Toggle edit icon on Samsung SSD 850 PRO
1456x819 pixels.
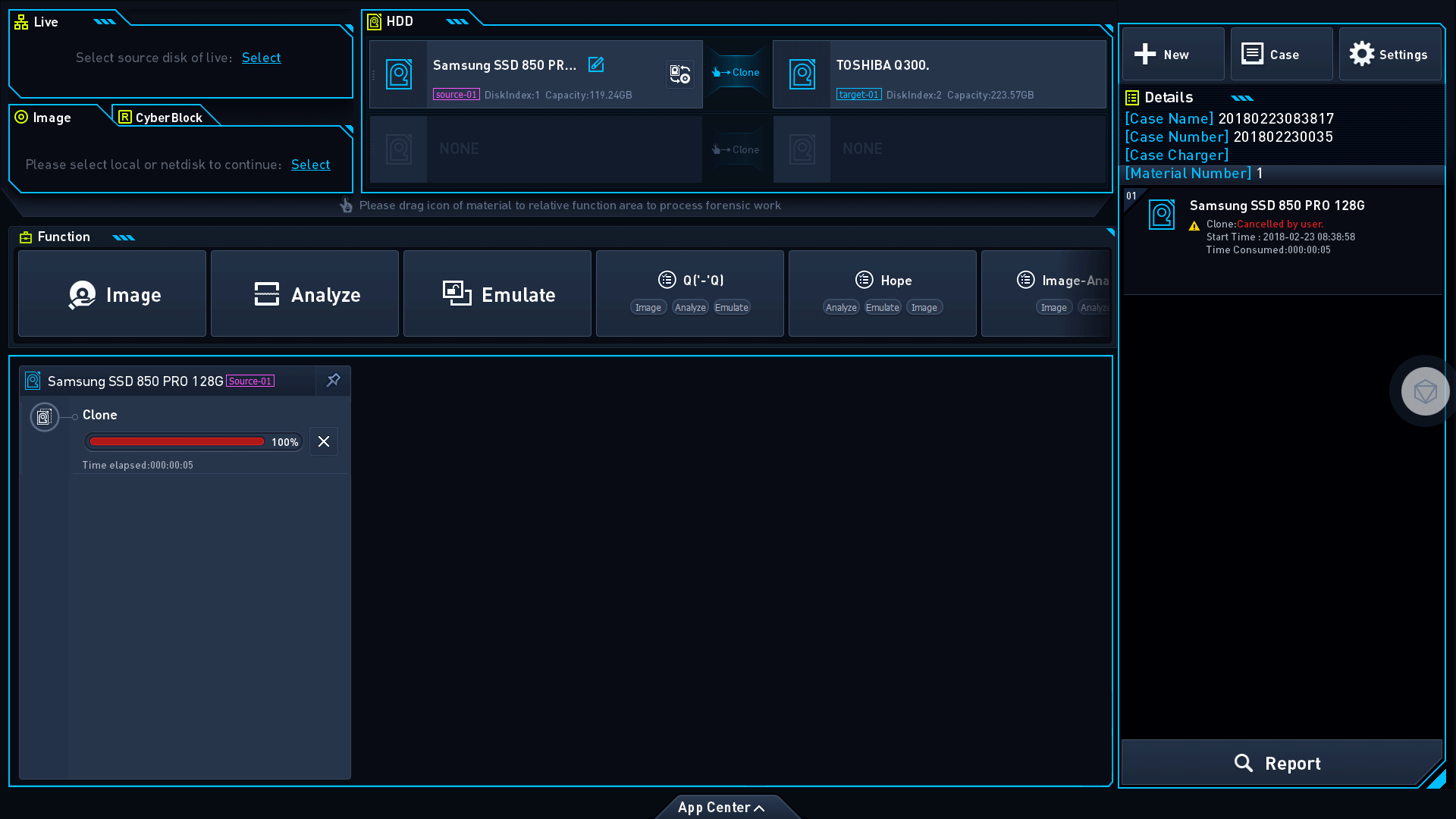[596, 64]
